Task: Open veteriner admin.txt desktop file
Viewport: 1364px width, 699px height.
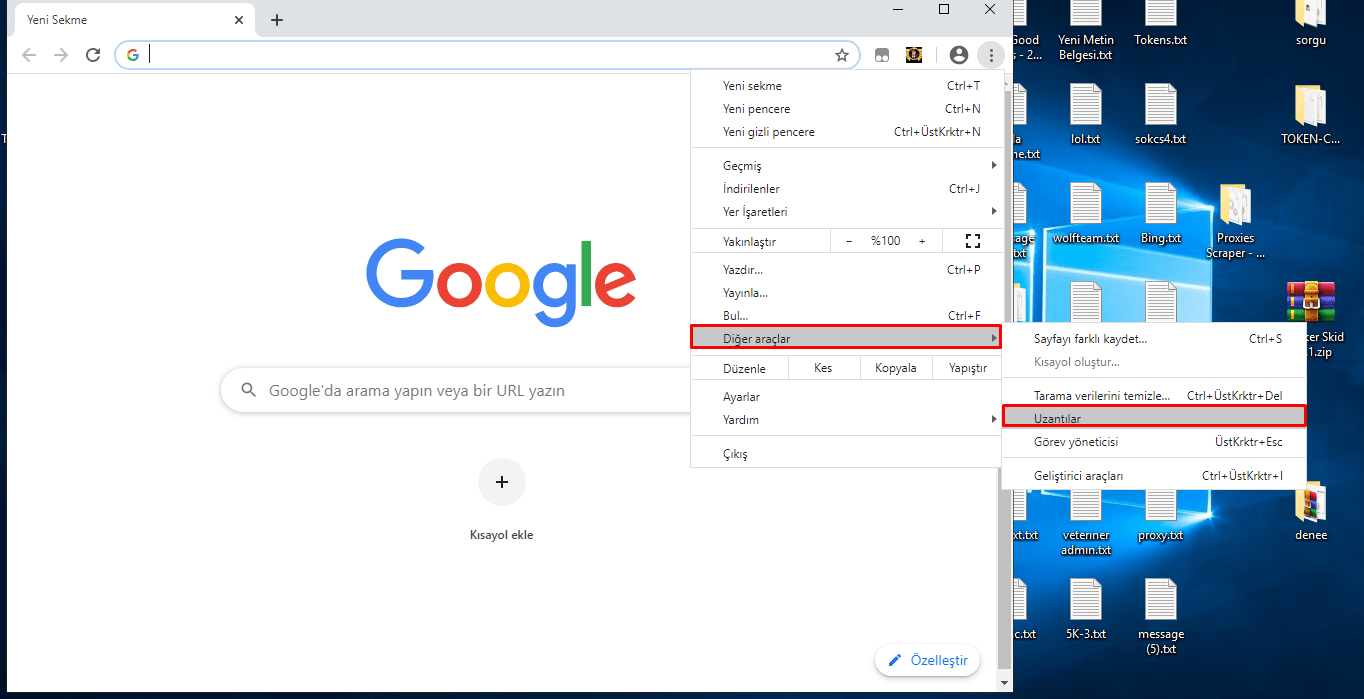Action: pyautogui.click(x=1087, y=524)
